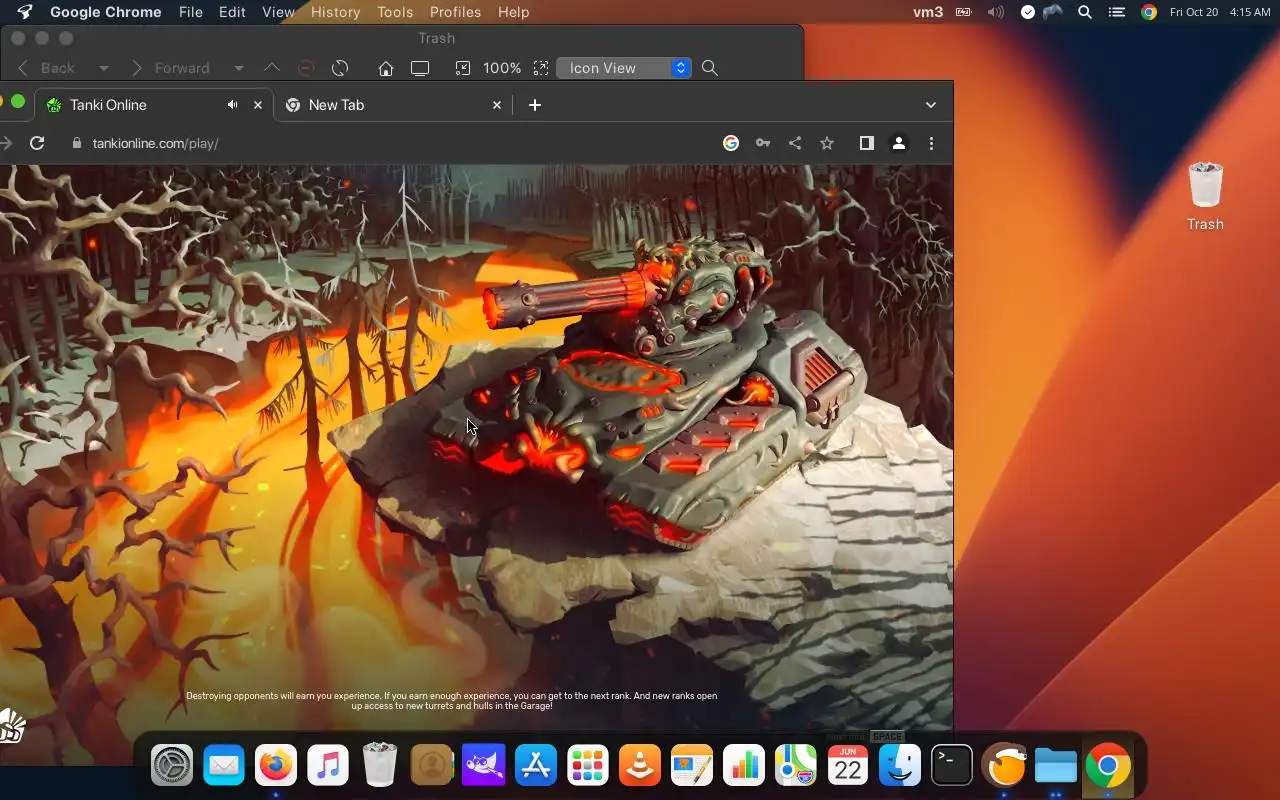Open Chrome three-dot menu
Screen dimensions: 1280x800
(x=931, y=143)
